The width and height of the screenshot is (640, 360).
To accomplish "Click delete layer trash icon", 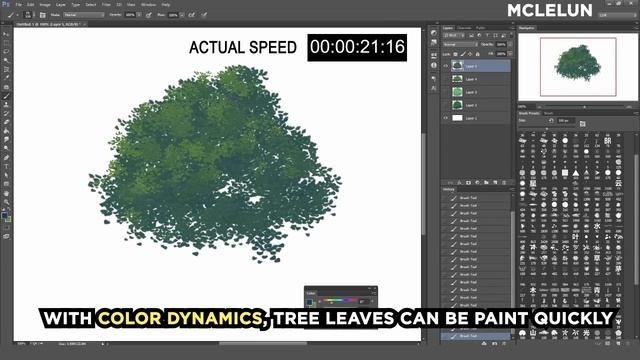I will click(x=504, y=182).
